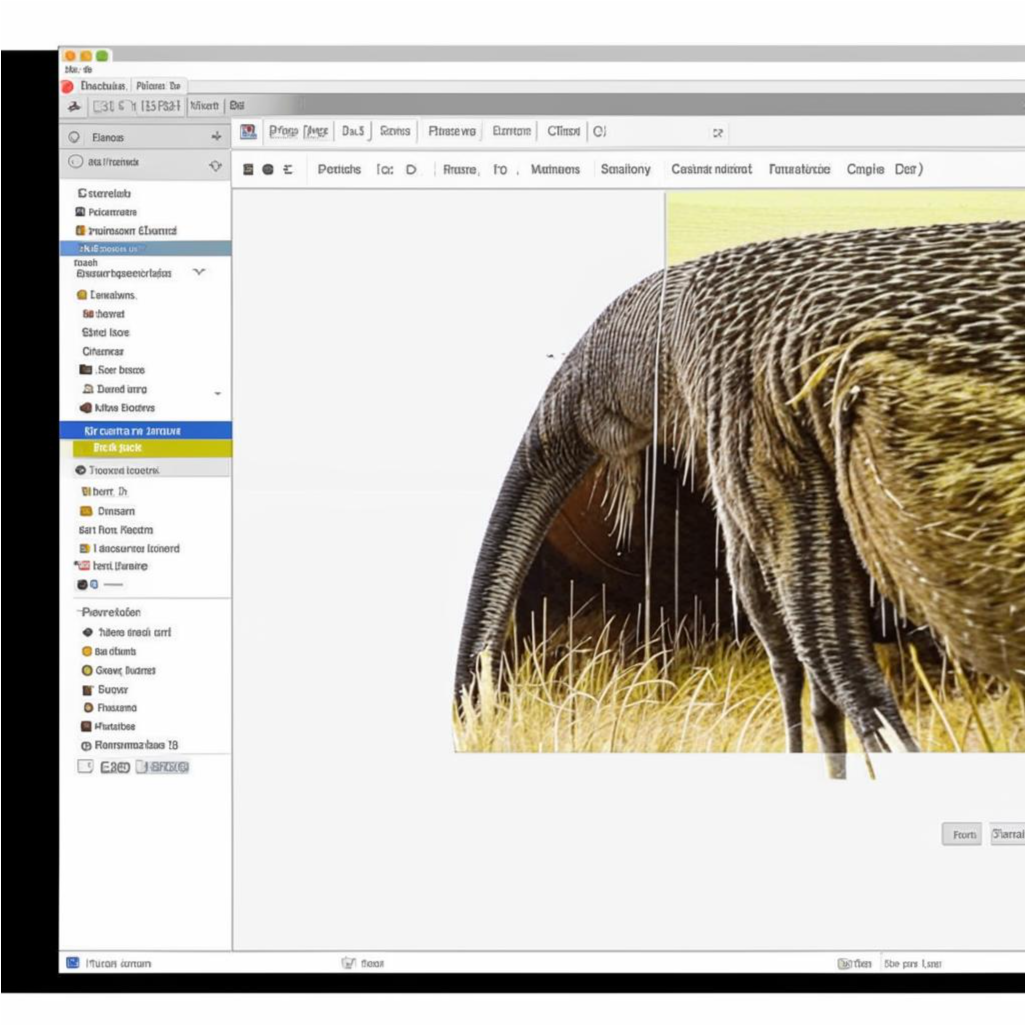The width and height of the screenshot is (1026, 1026).
Task: Click the eye-like icon beside Tiooxed Icoetrk
Action: (x=80, y=470)
